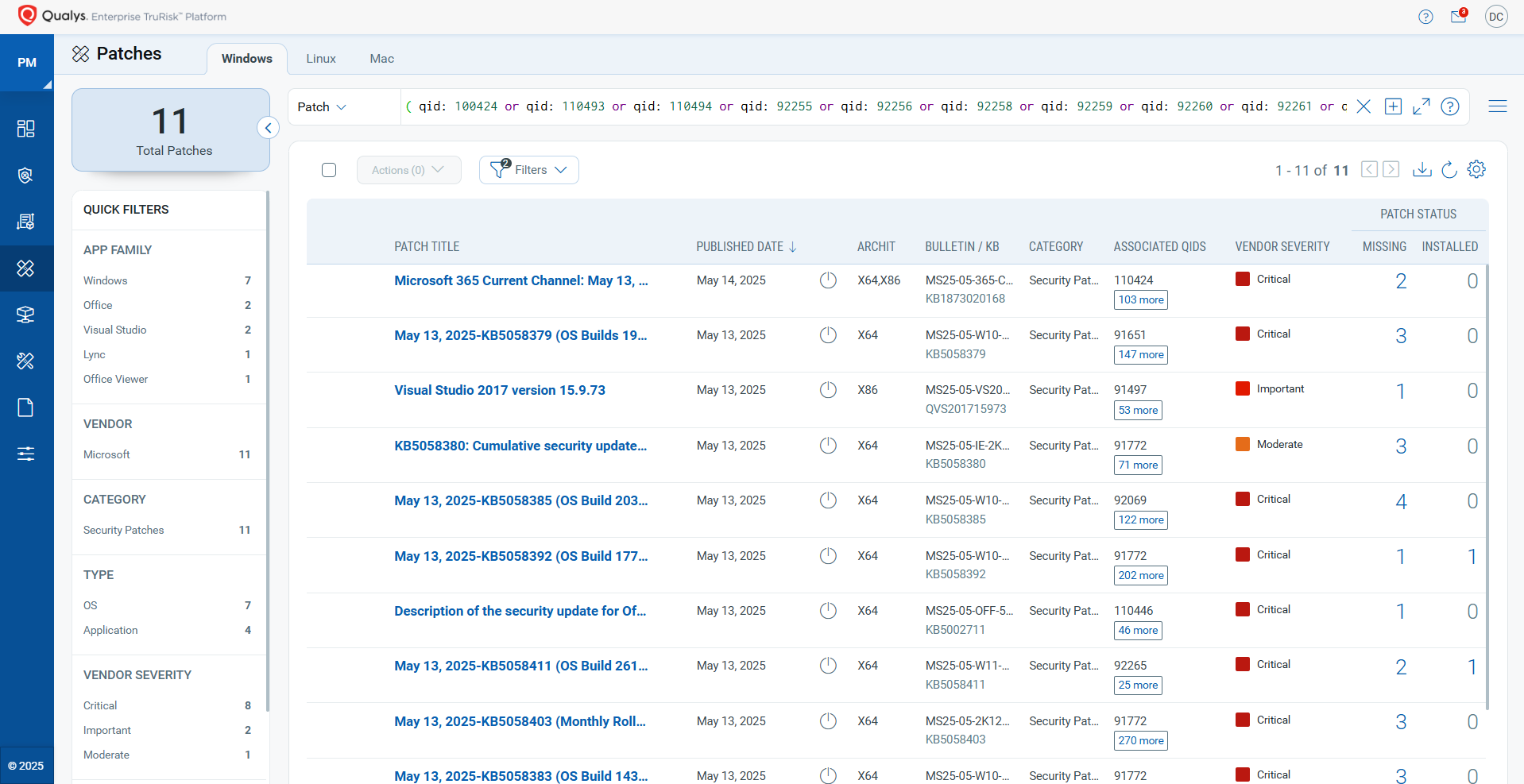Screen dimensions: 1524x784
Task: Open KB5058380 Cumulative security update patch
Action: [520, 446]
